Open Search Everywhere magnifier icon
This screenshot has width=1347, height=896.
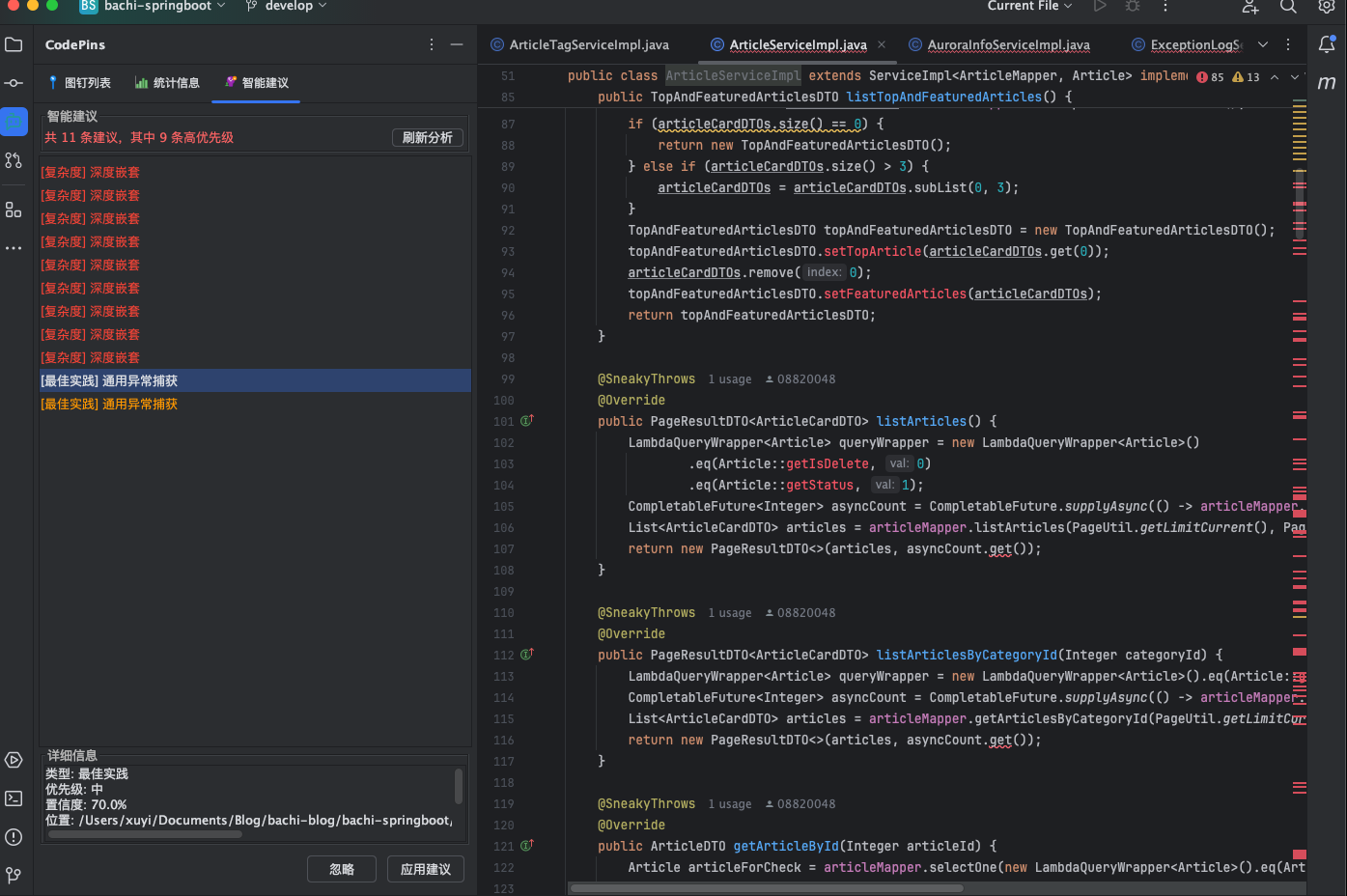pos(1288,6)
